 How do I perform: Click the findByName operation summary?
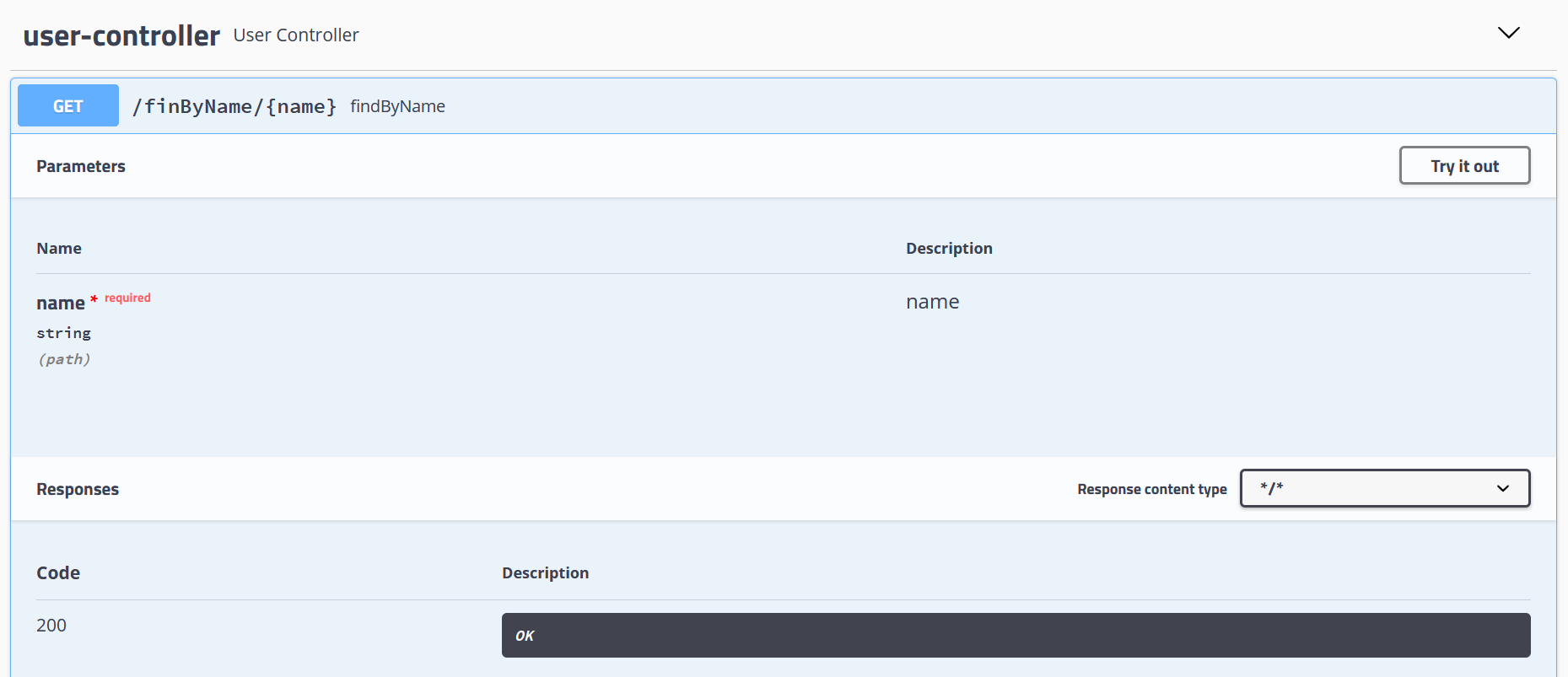click(398, 106)
